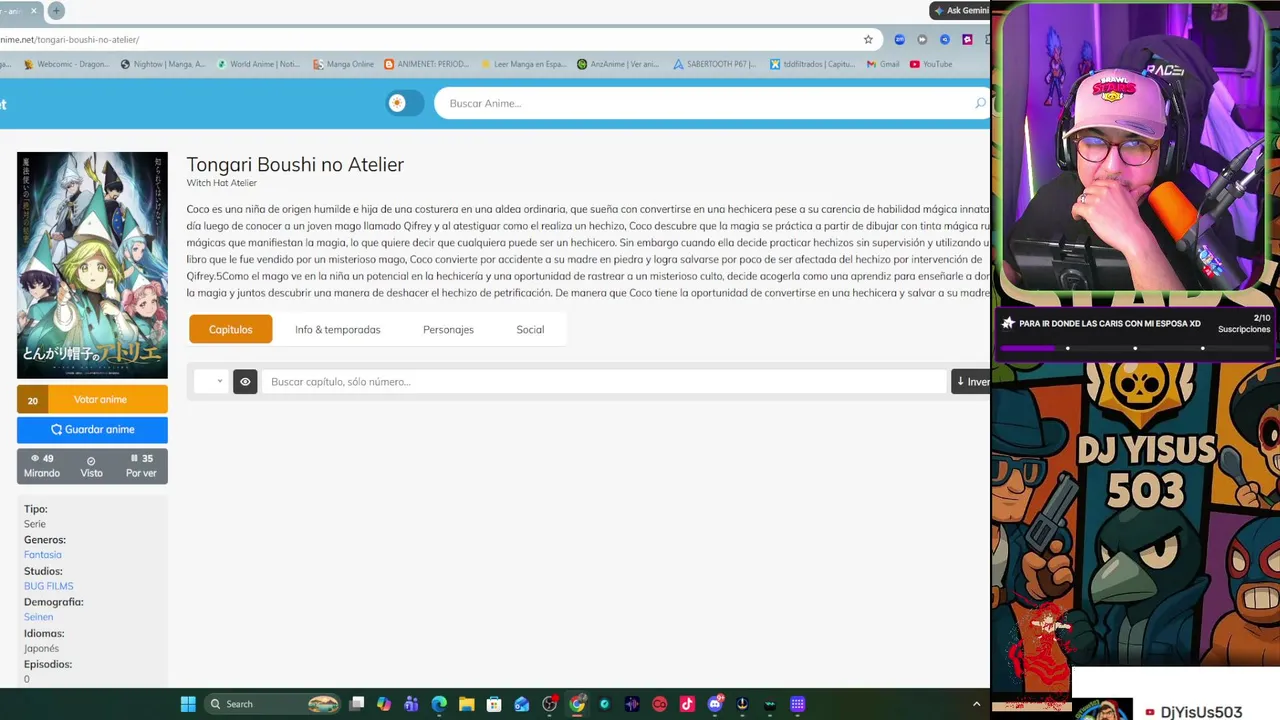Toggle the eye visibility button for chapters
Viewport: 1280px width, 720px height.
(245, 381)
